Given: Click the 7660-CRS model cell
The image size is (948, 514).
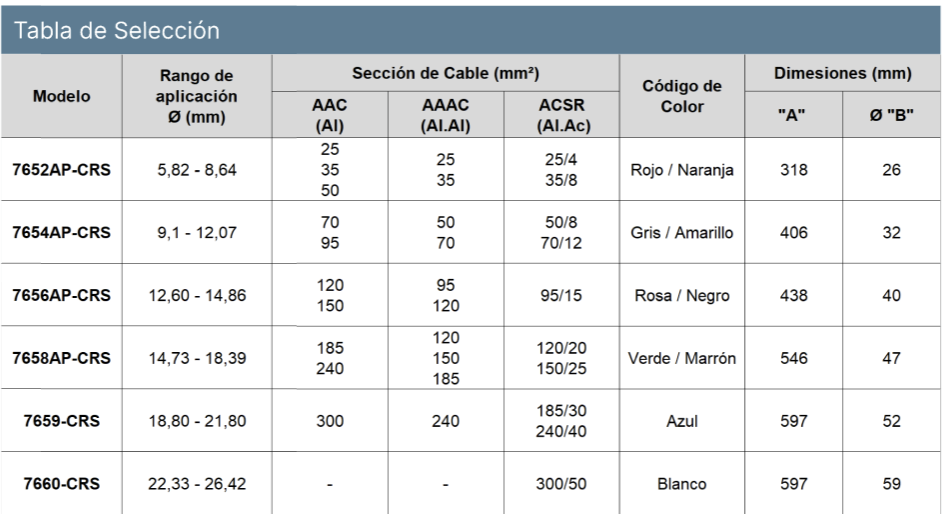Looking at the screenshot, I should coord(62,484).
